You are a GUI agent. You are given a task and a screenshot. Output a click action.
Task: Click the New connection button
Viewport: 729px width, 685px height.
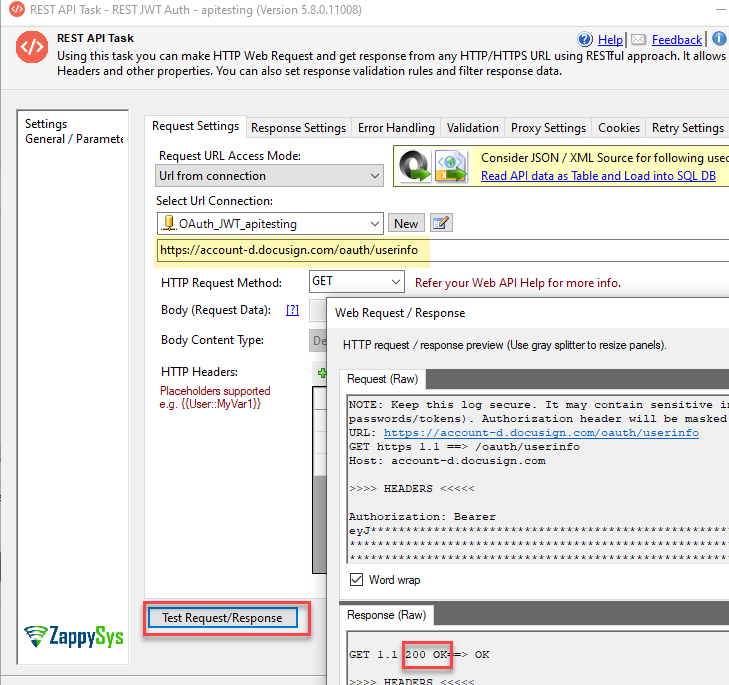(x=406, y=224)
